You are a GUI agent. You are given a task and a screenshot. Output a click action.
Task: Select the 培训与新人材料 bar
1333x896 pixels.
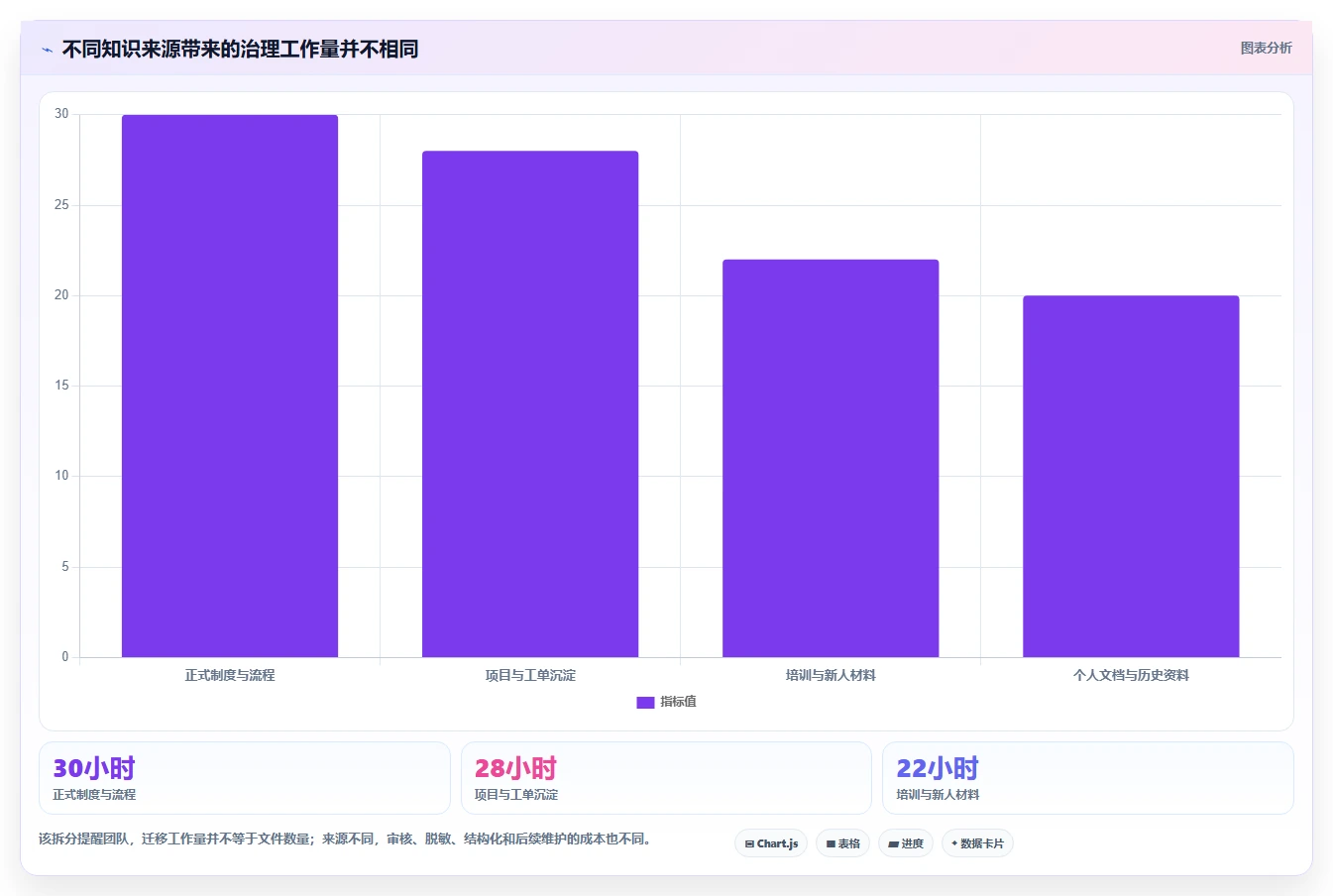tap(831, 458)
